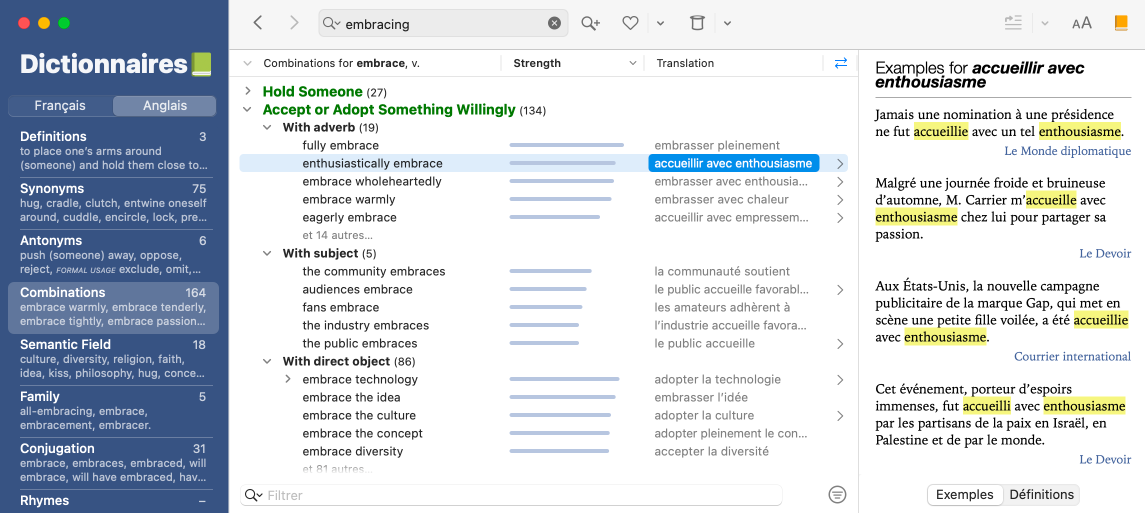Collapse the With adverb section
The width and height of the screenshot is (1145, 513).
[x=268, y=128]
